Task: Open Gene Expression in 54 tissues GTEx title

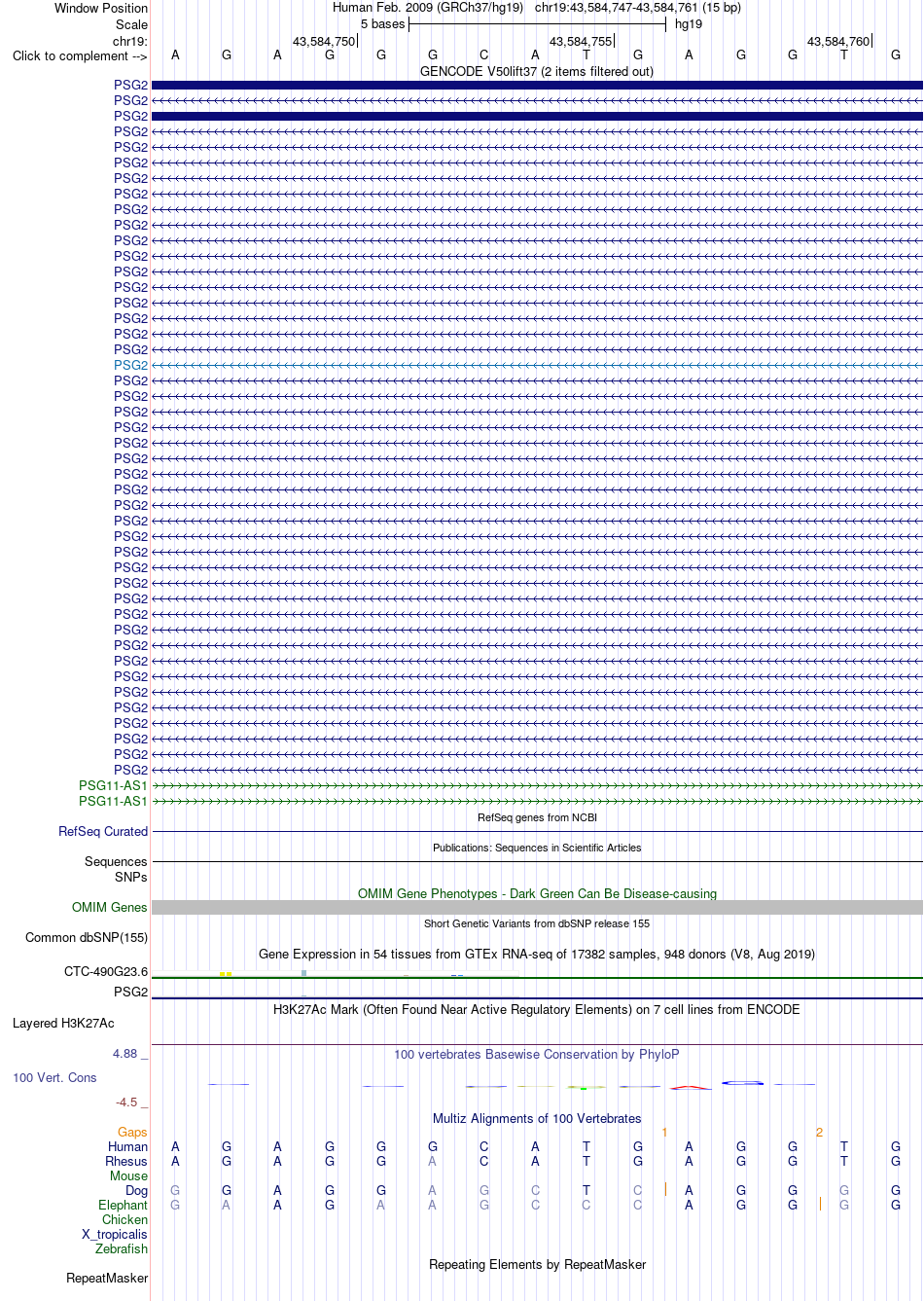Action: click(537, 954)
